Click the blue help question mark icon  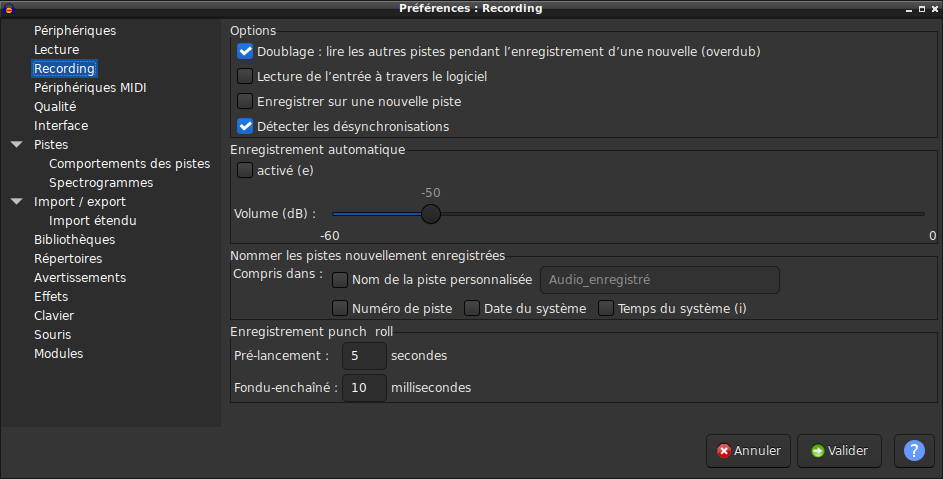click(914, 451)
